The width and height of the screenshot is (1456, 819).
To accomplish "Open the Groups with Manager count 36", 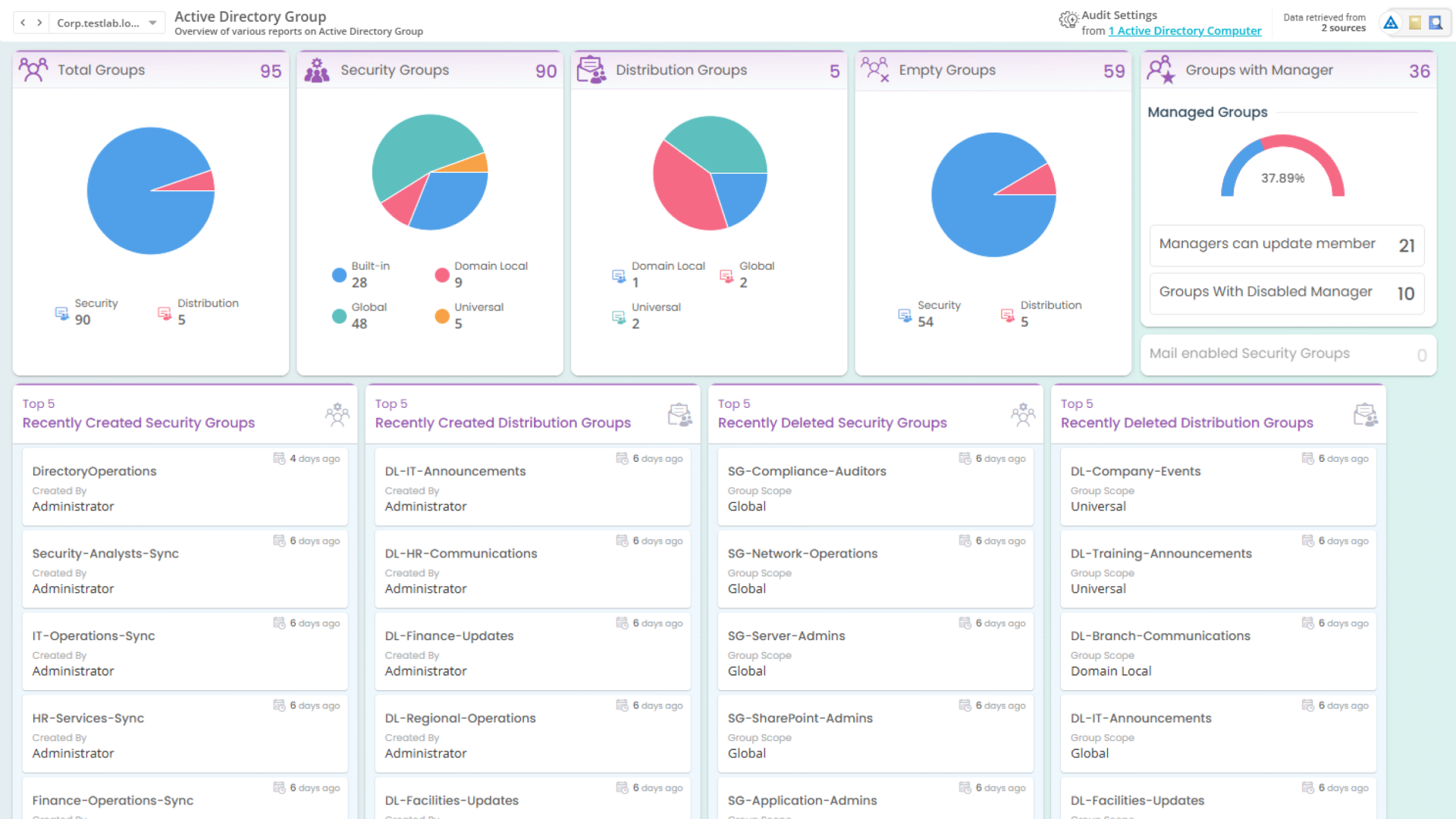I will [1420, 71].
